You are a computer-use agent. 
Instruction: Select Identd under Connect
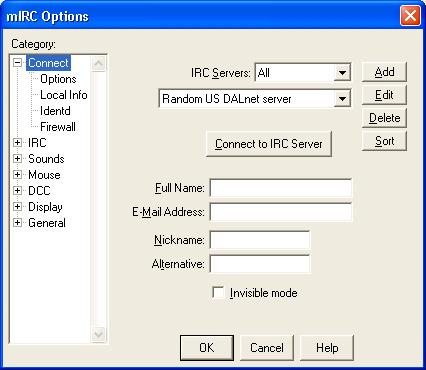click(x=55, y=111)
